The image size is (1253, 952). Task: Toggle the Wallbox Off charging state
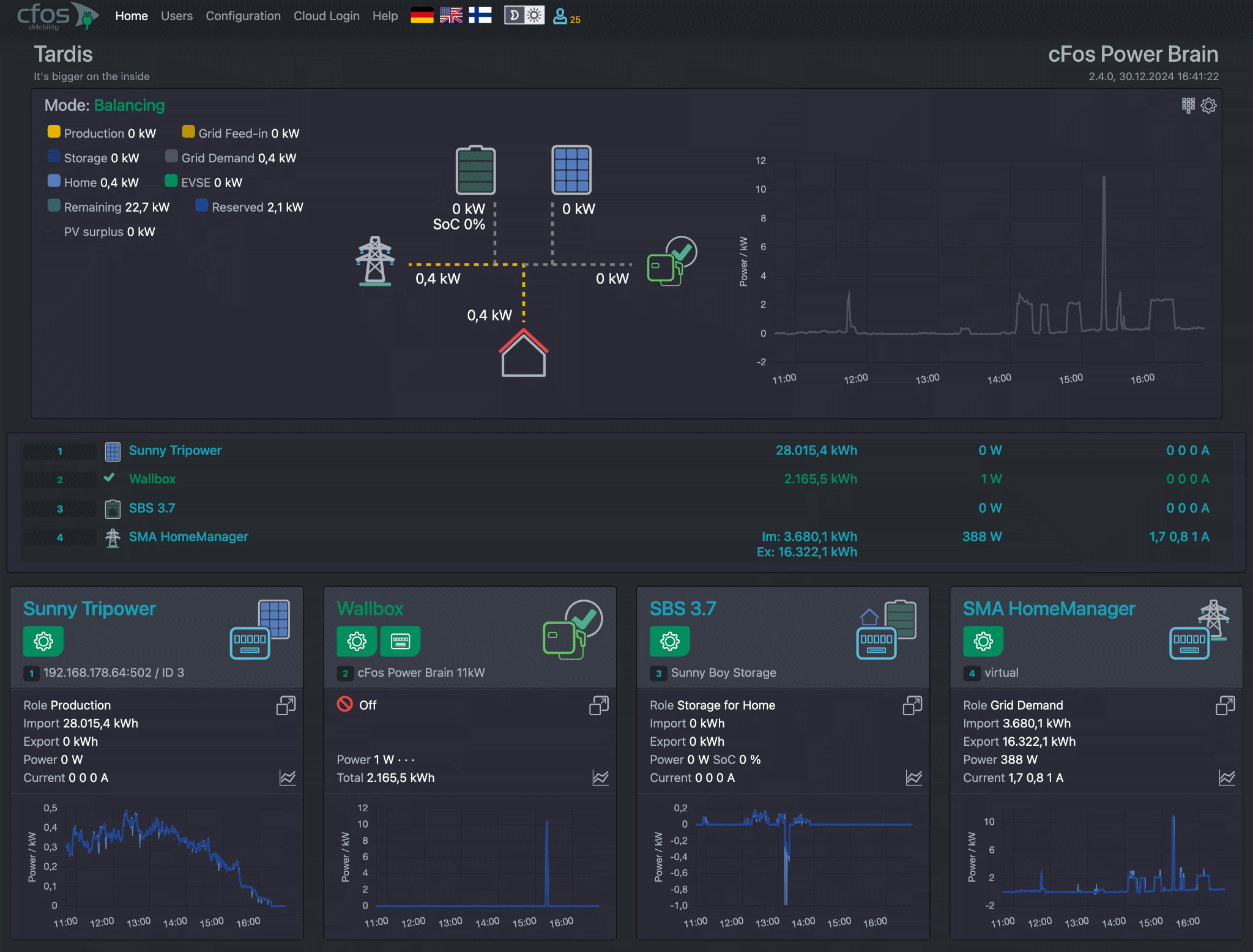pyautogui.click(x=357, y=705)
